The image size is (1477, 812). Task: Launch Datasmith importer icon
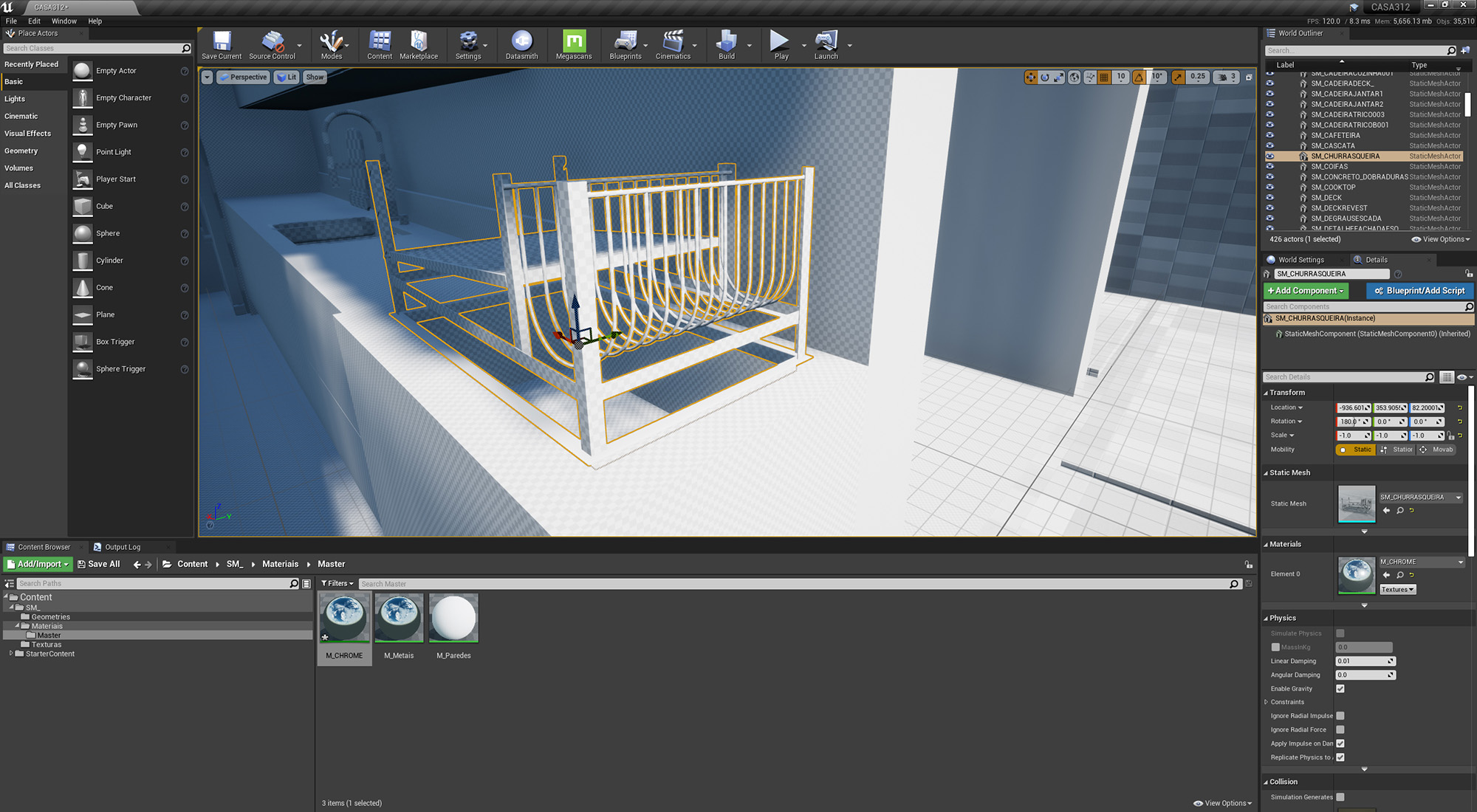[x=521, y=45]
